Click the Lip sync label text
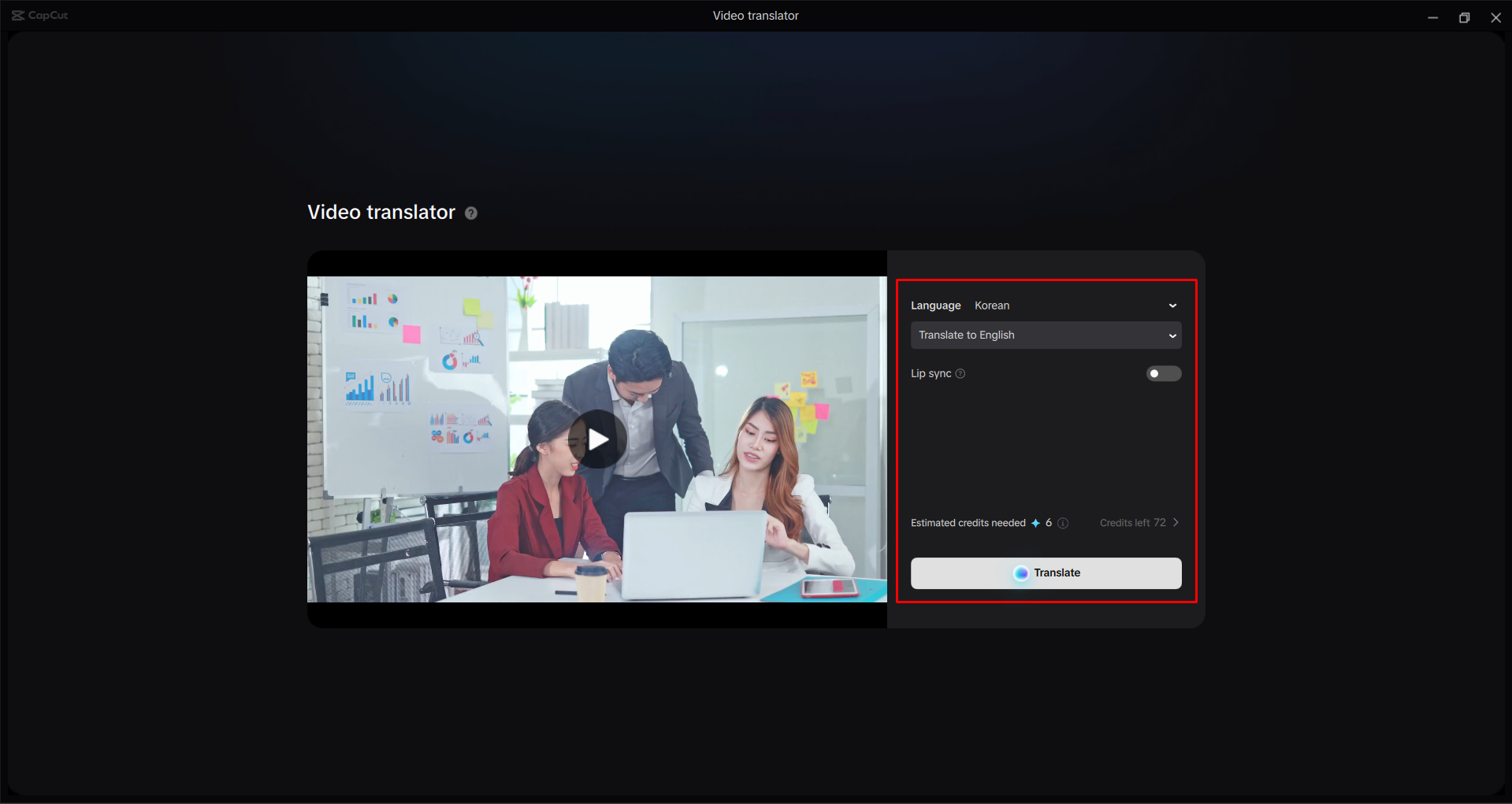 point(931,373)
